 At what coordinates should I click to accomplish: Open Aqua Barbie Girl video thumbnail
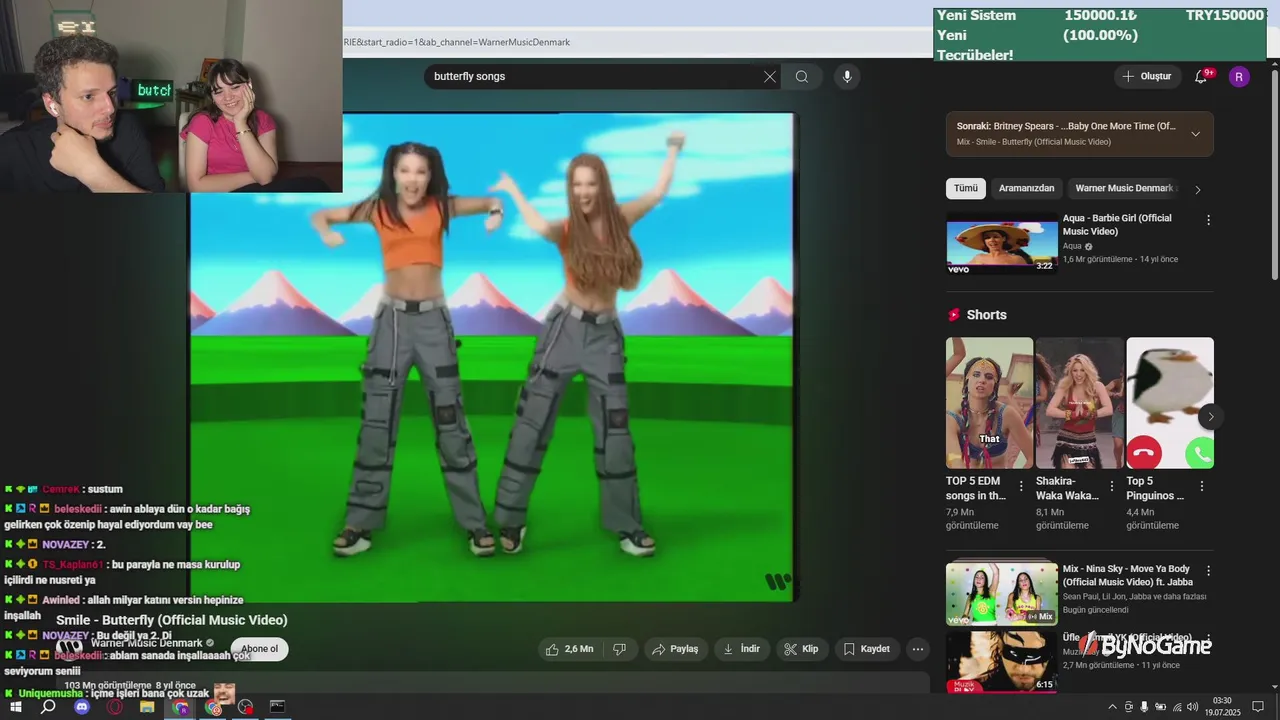coord(1001,243)
